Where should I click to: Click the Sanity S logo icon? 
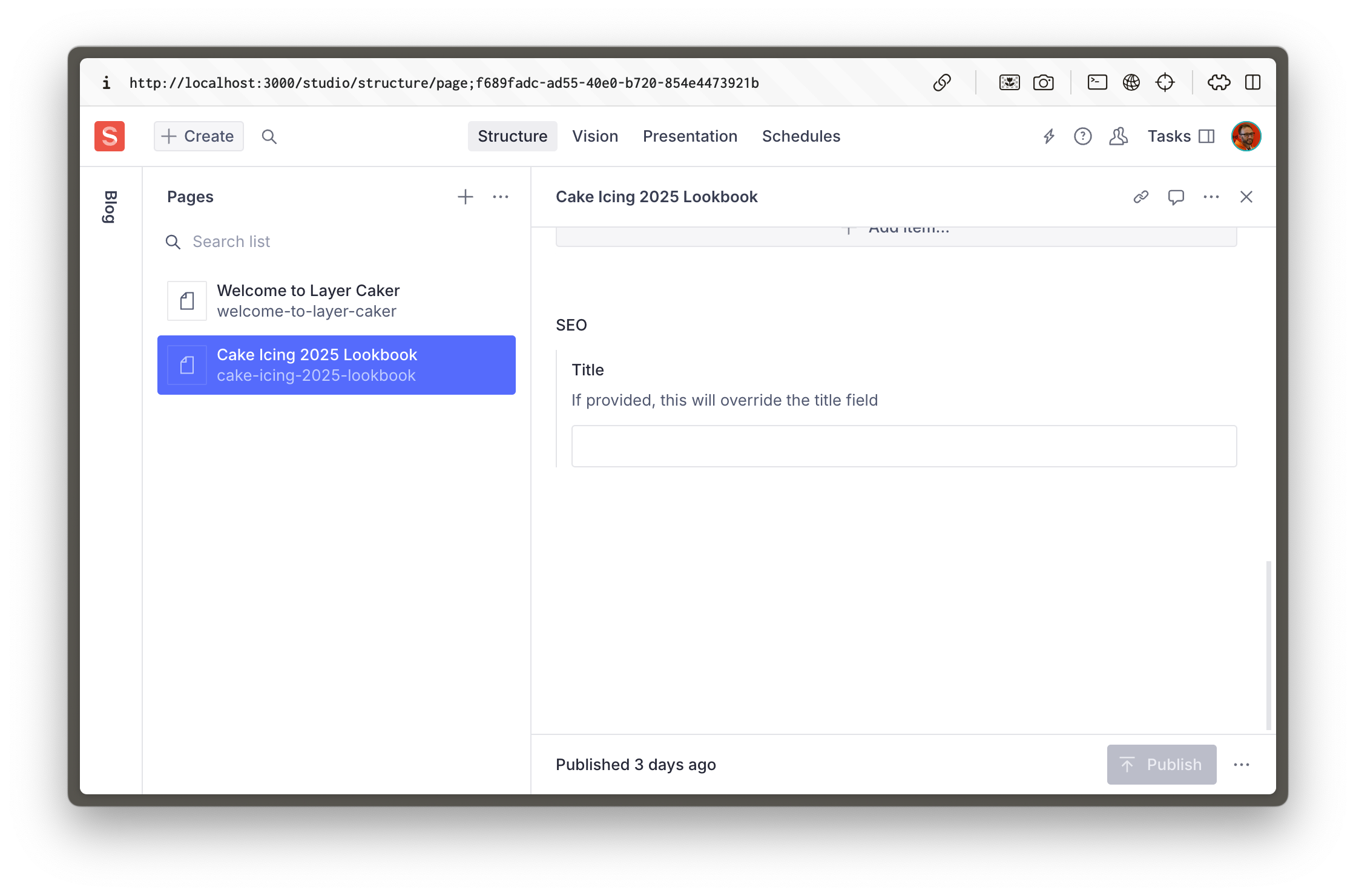pos(110,136)
